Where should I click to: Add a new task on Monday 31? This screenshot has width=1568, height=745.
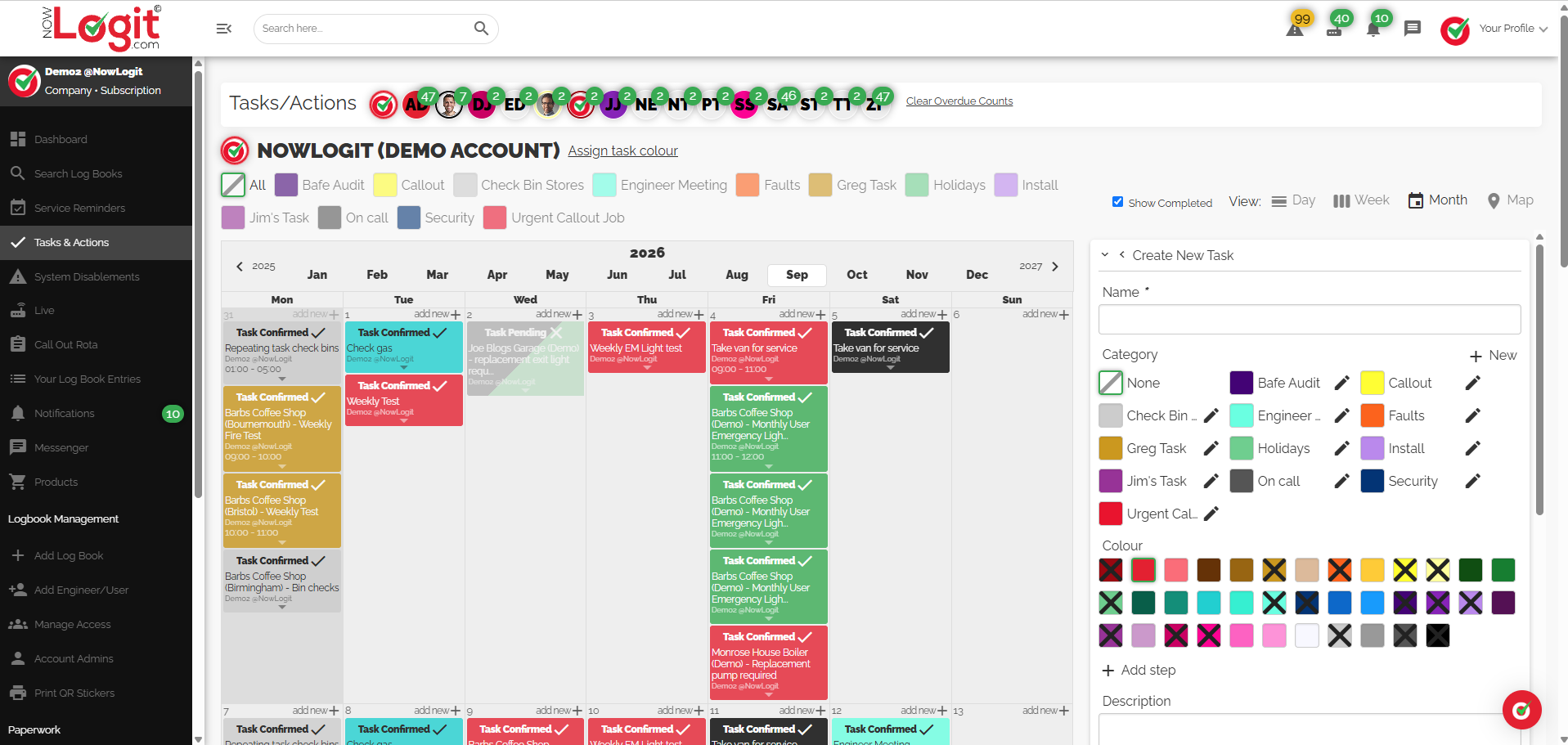coord(316,314)
